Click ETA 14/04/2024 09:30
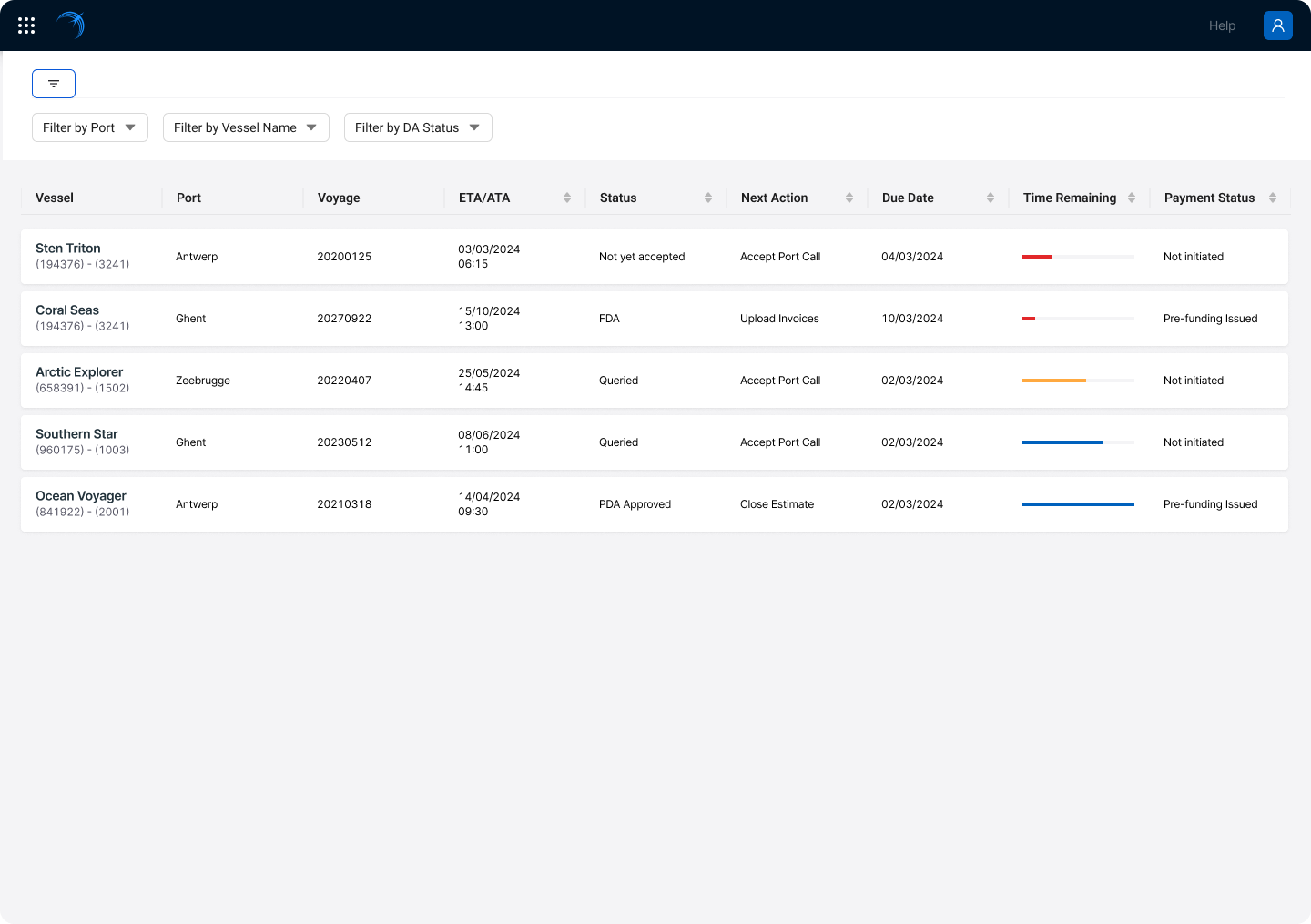This screenshot has width=1311, height=924. [489, 504]
